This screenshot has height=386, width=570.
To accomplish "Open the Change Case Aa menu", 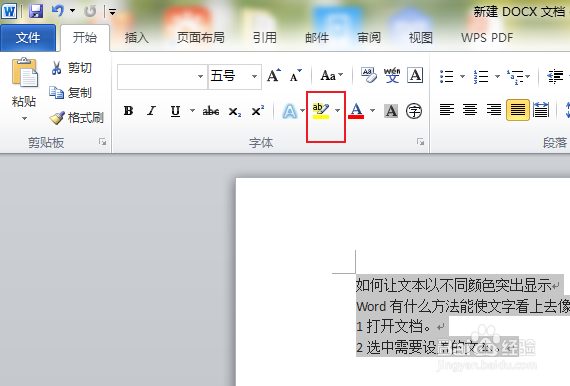I will pos(331,76).
